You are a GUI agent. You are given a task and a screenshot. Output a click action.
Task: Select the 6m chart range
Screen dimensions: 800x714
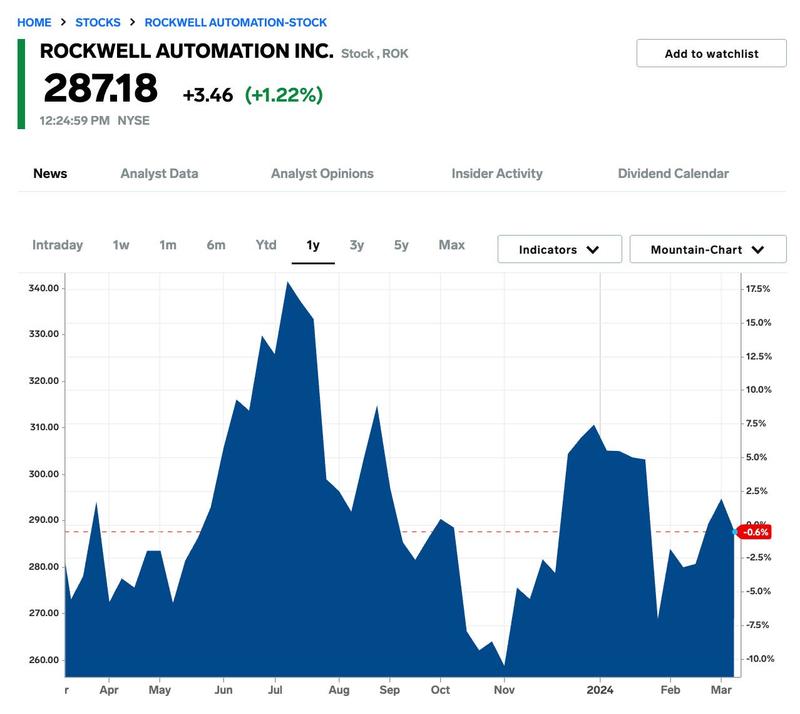click(x=216, y=245)
